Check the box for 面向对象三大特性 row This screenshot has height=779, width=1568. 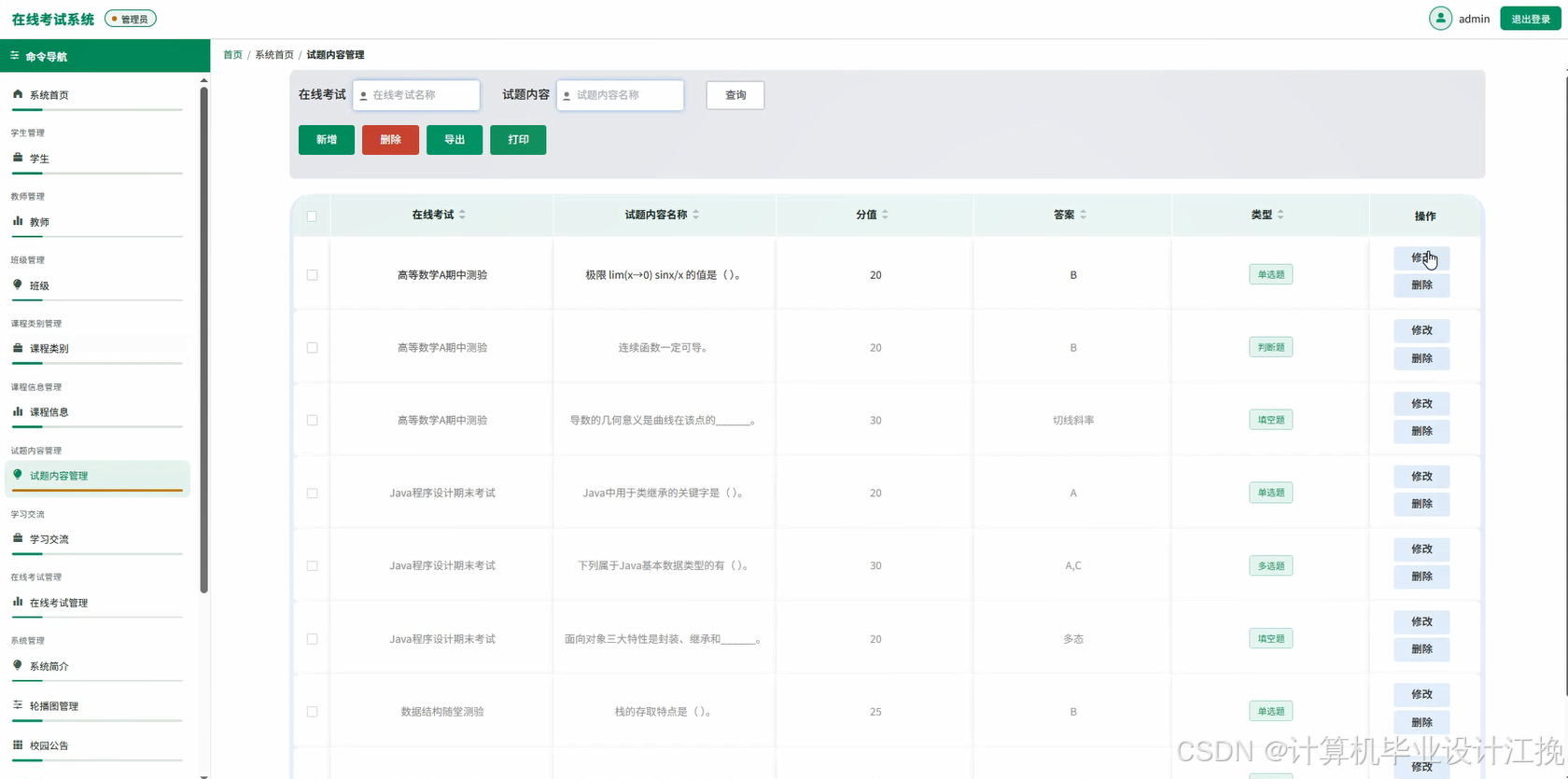[x=312, y=639]
